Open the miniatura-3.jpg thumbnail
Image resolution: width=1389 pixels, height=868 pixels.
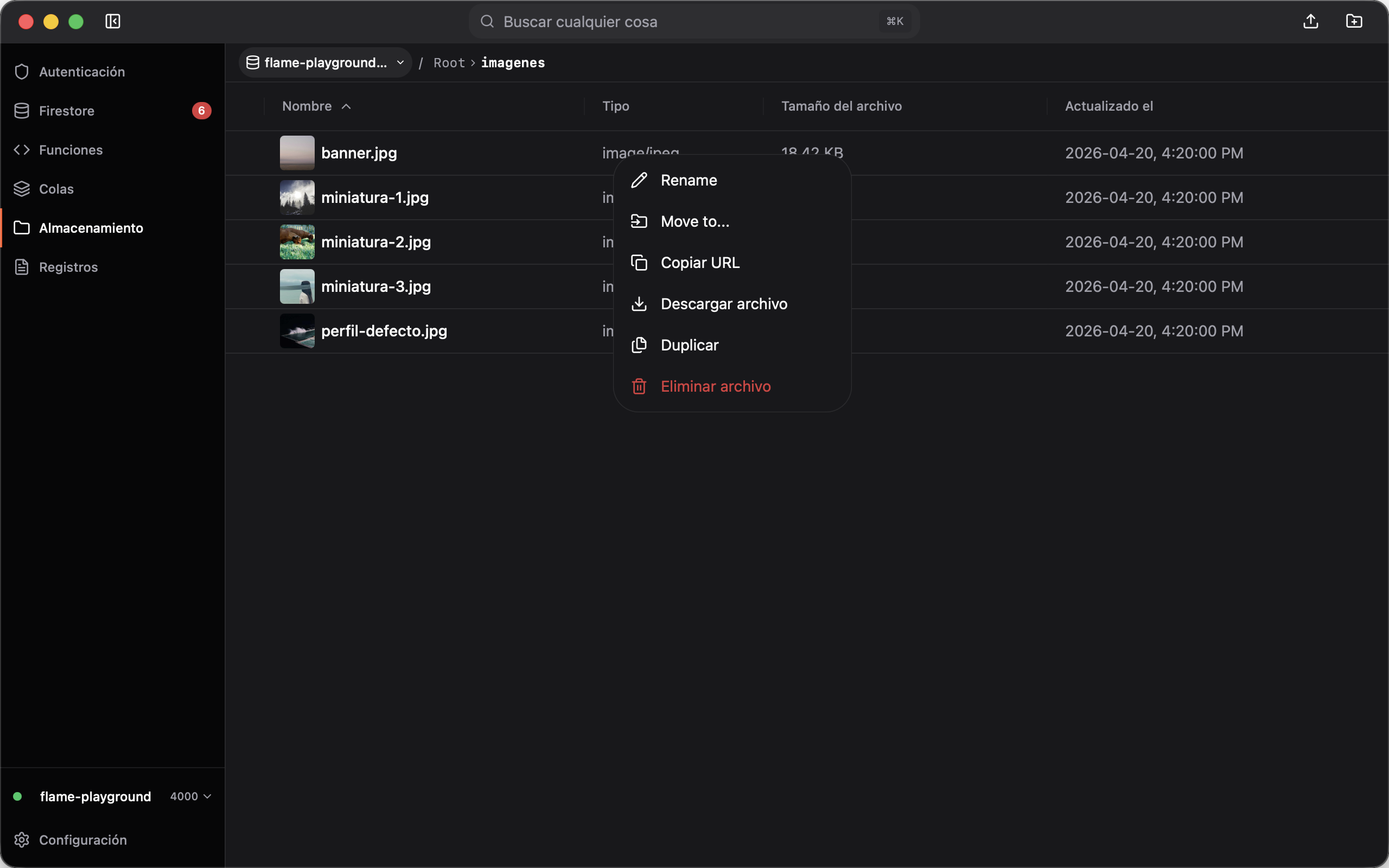point(297,286)
